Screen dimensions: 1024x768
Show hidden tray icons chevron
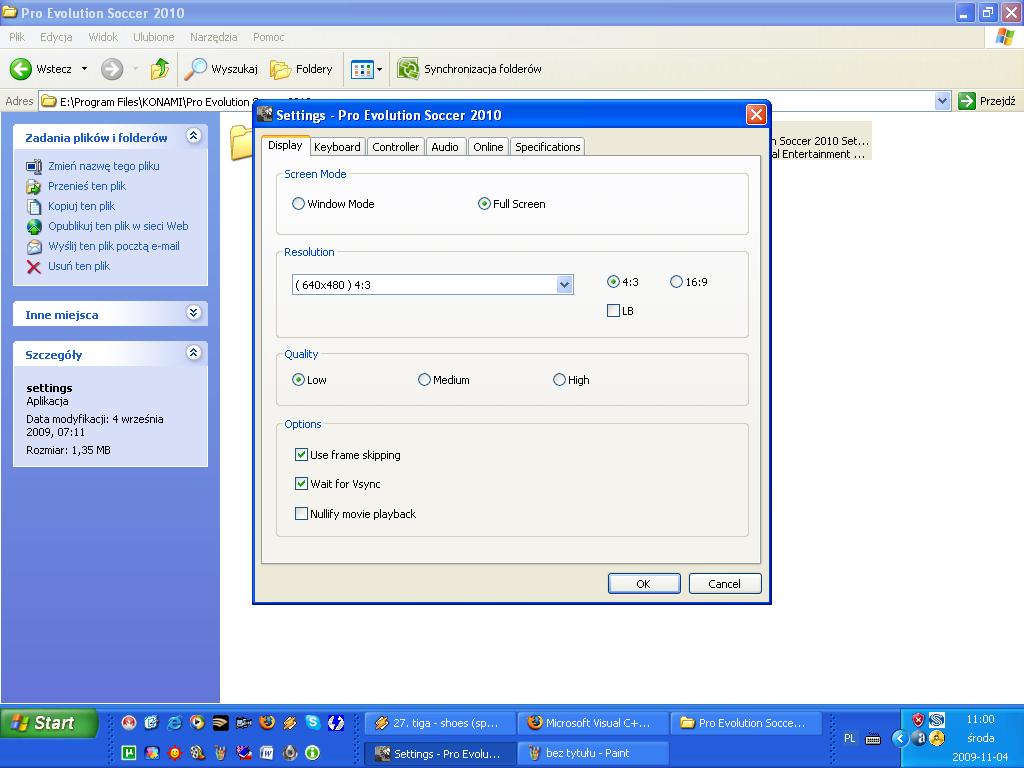point(900,739)
